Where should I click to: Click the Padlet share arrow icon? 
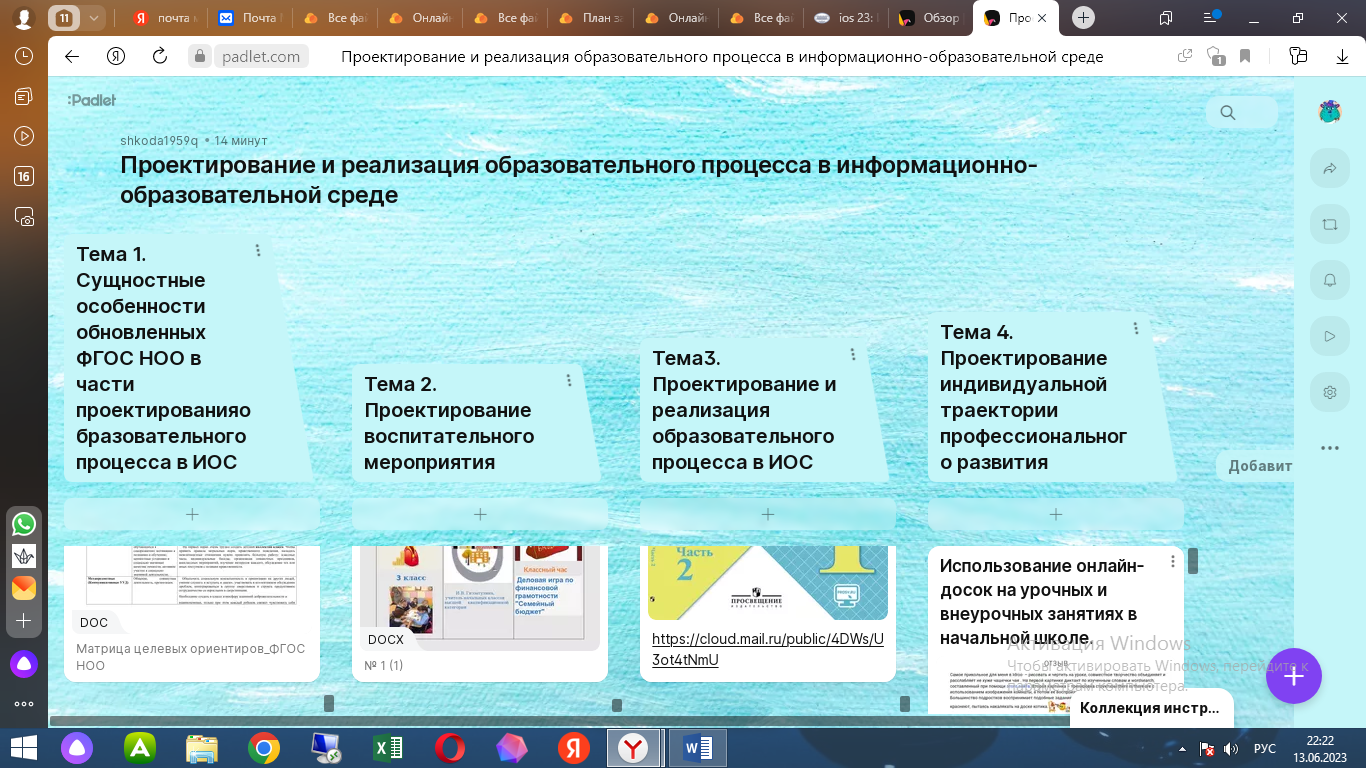pyautogui.click(x=1329, y=169)
